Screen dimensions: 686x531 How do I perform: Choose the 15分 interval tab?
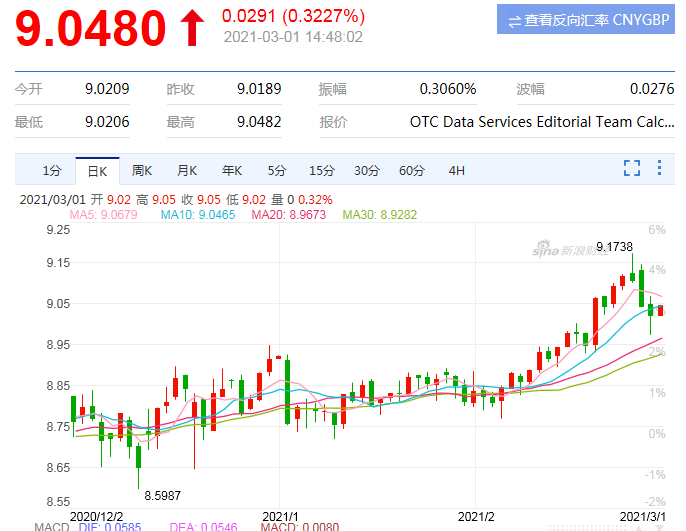[x=321, y=170]
